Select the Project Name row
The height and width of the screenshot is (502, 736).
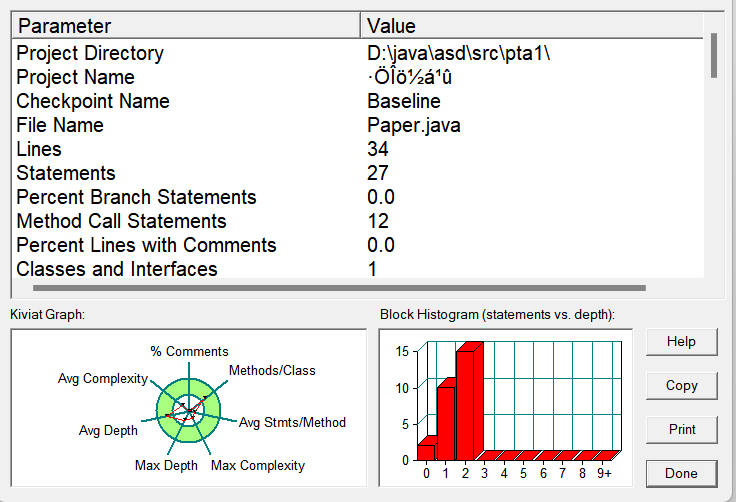pos(75,77)
